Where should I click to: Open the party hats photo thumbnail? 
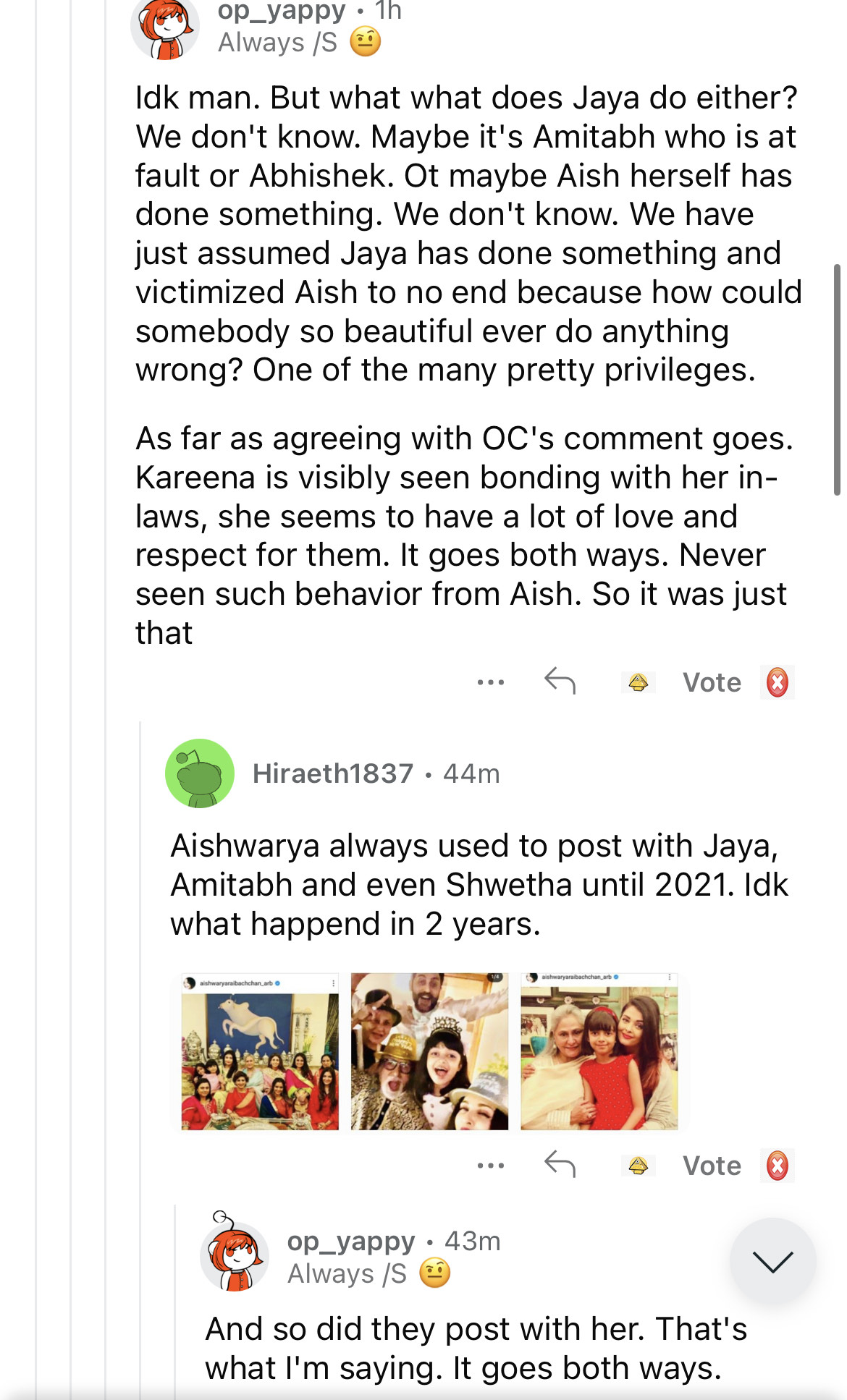pos(429,1051)
